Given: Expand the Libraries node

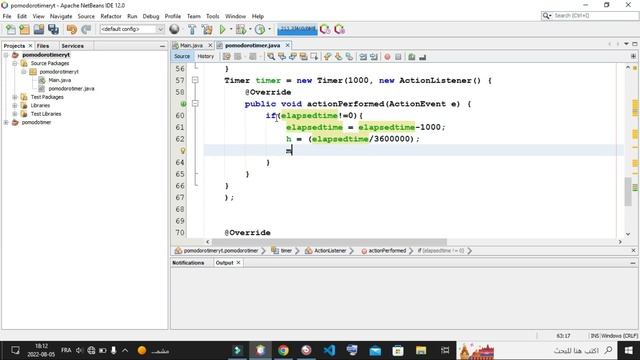Looking at the screenshot, I should 15,105.
